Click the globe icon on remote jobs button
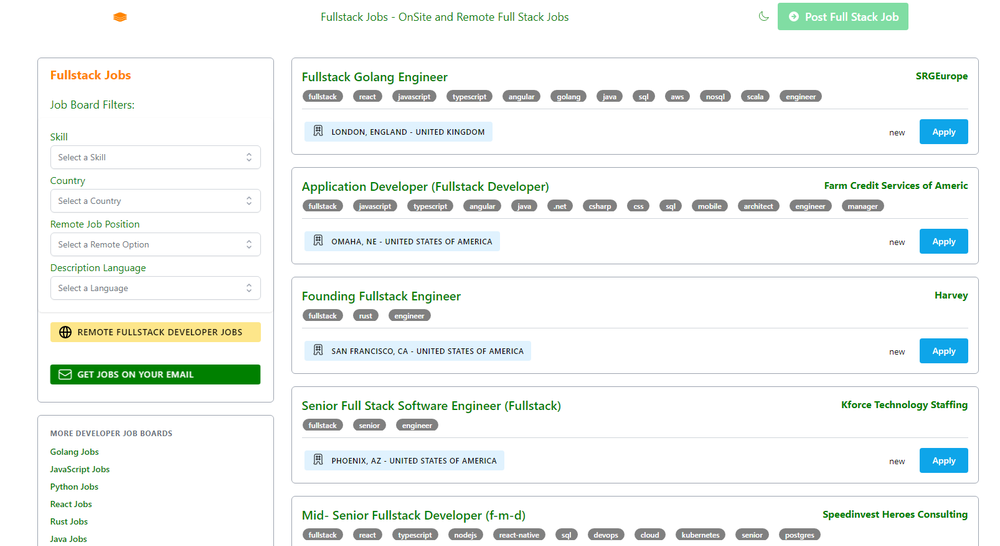Viewport: 1000px width, 546px height. [x=65, y=332]
